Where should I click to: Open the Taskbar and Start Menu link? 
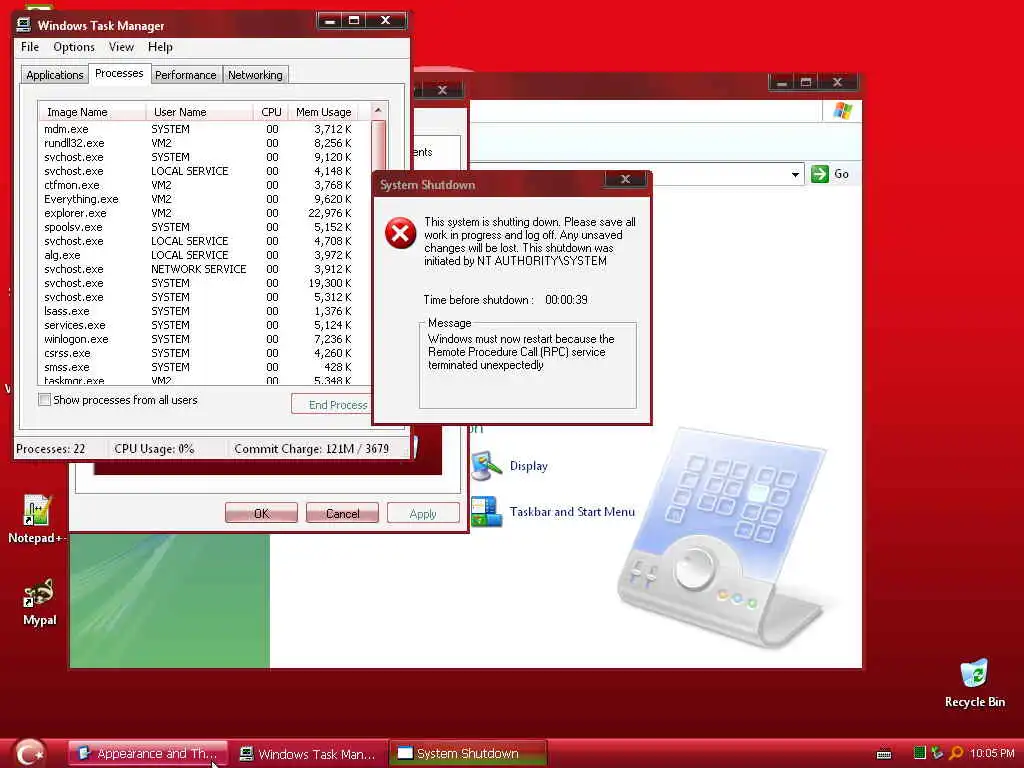[x=572, y=511]
